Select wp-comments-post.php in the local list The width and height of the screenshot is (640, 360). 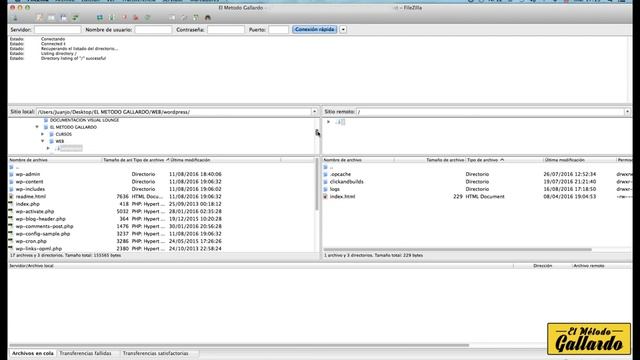(44, 226)
